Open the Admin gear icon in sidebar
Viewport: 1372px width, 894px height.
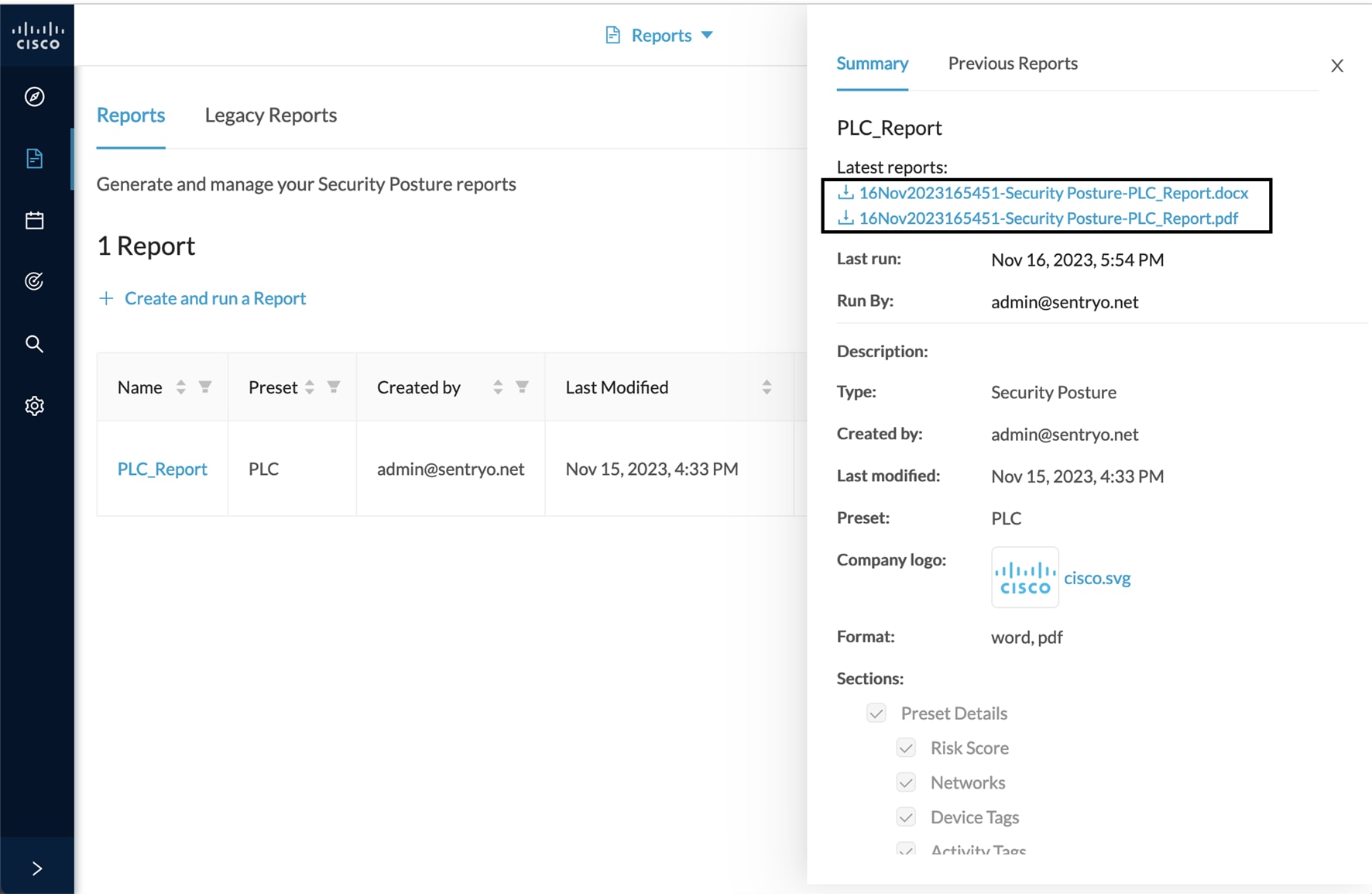coord(34,406)
